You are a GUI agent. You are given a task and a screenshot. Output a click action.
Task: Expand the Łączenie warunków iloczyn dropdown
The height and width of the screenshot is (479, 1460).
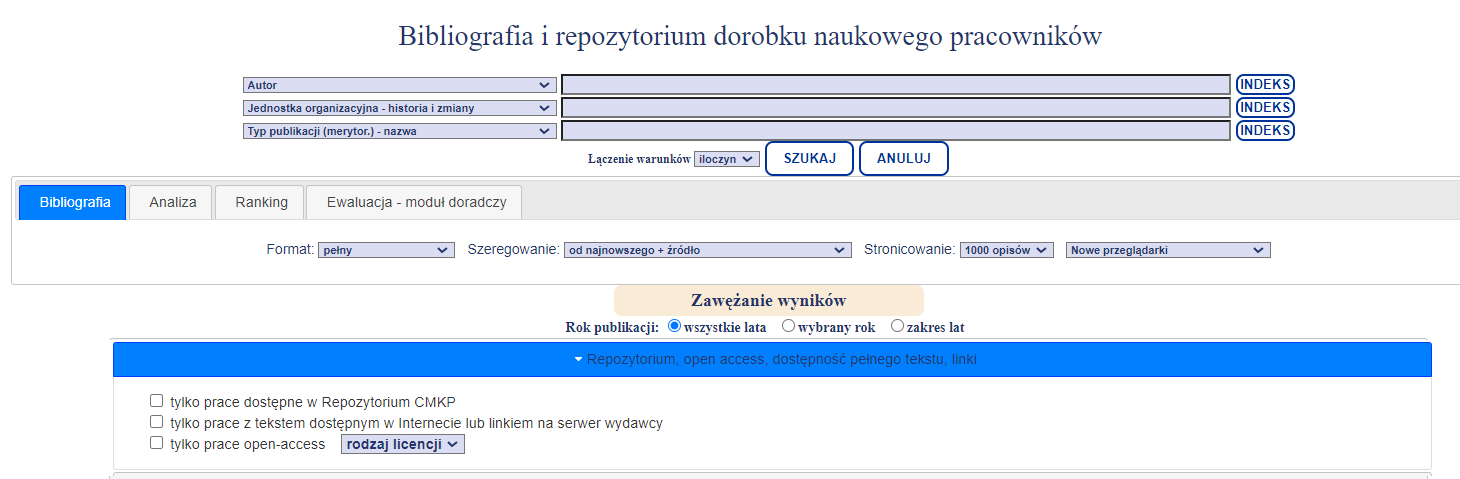coord(728,159)
